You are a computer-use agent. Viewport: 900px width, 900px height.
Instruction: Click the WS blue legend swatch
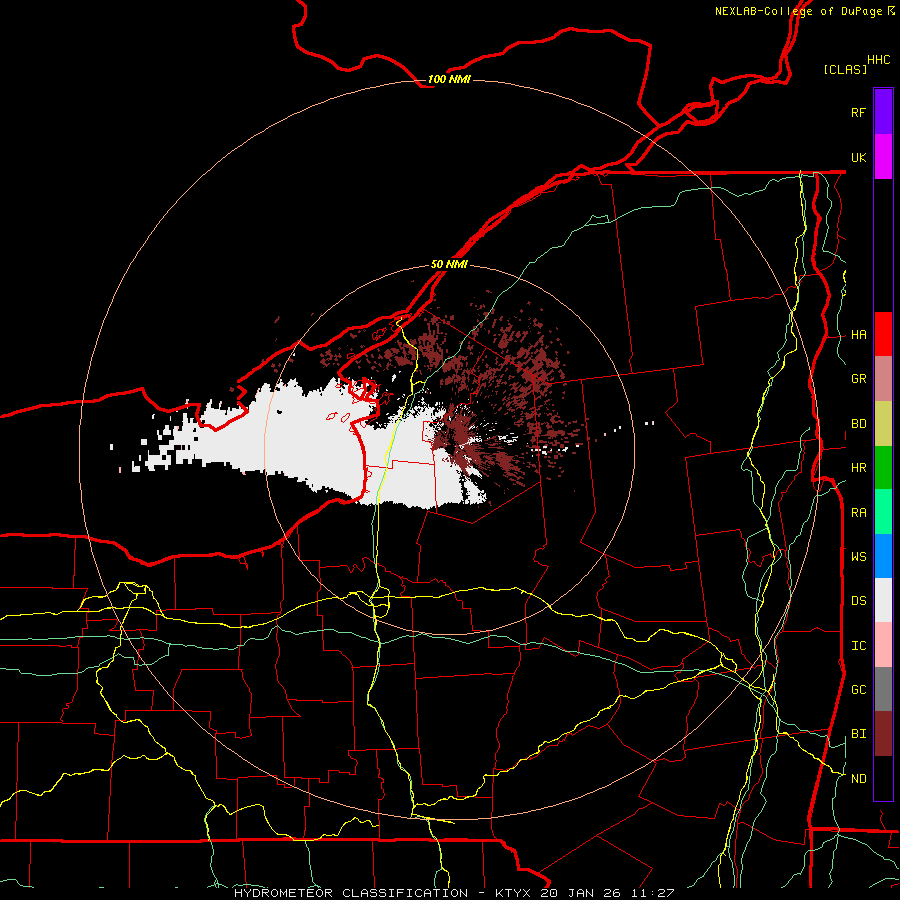(x=883, y=556)
